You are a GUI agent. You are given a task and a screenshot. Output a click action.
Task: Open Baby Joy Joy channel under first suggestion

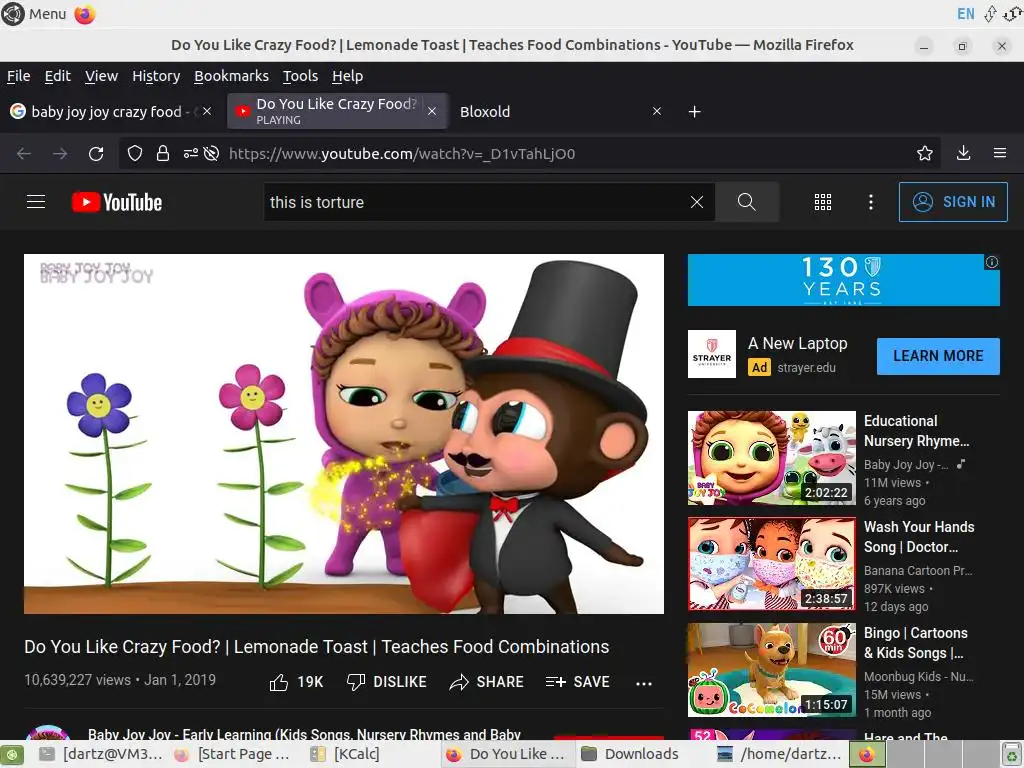pos(906,464)
